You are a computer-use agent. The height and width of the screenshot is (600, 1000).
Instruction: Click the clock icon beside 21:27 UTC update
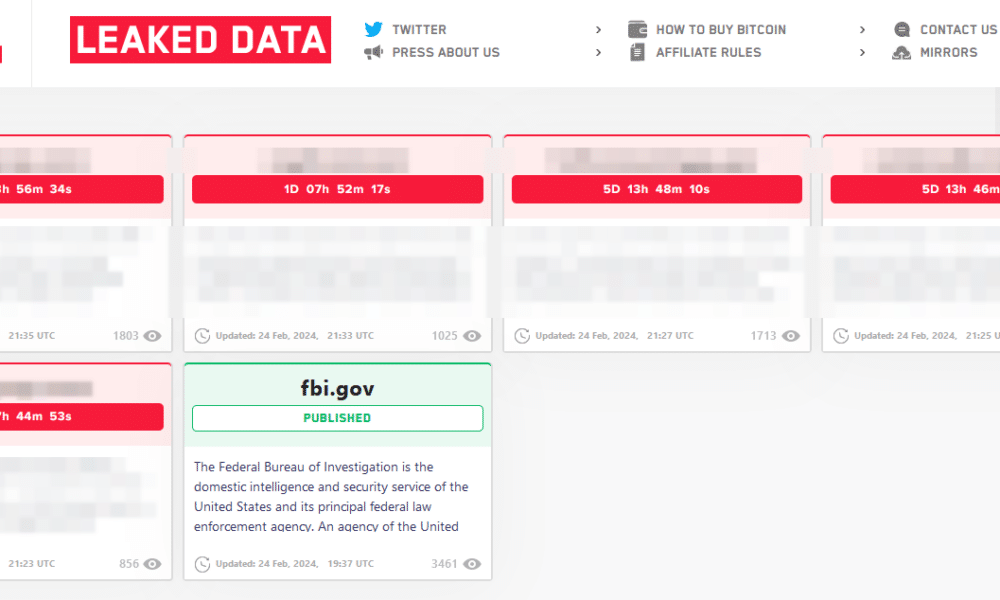(x=522, y=336)
